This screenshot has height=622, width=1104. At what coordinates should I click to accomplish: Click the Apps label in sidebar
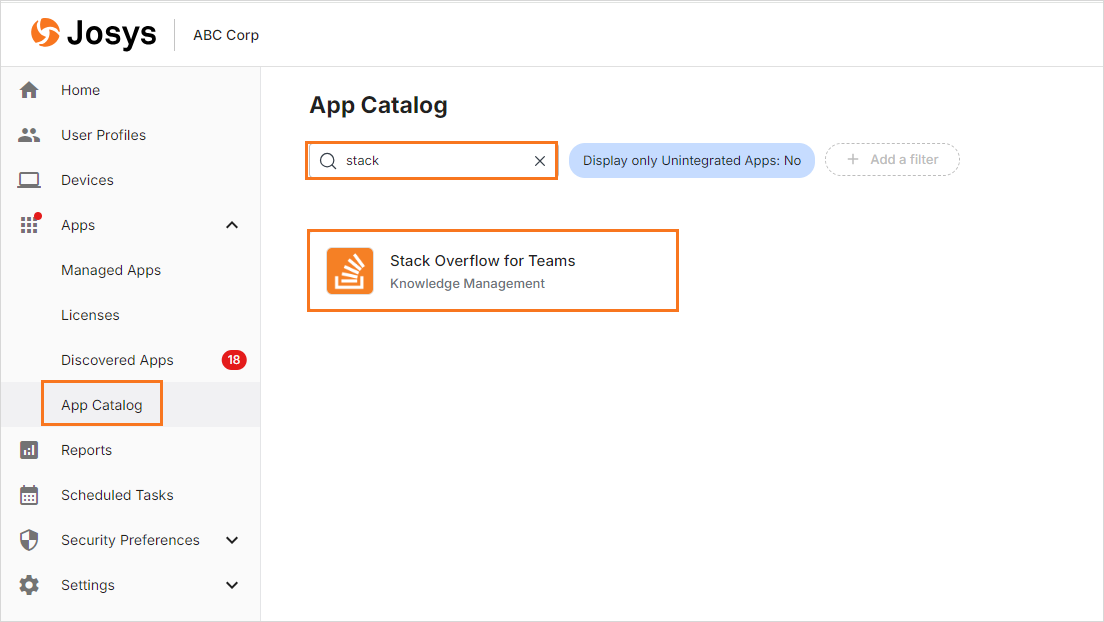(78, 225)
